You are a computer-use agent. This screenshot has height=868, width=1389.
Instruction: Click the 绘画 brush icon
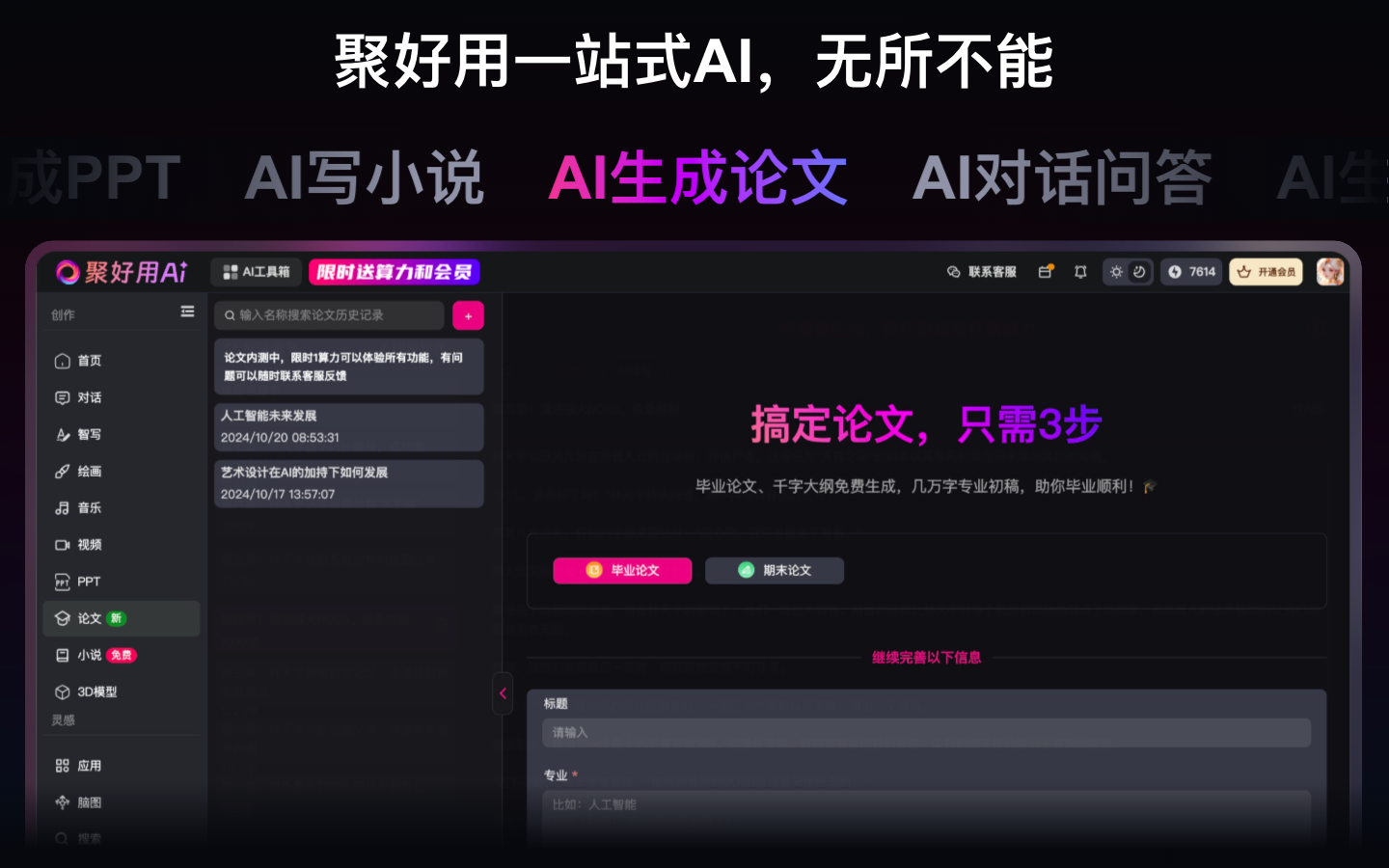coord(63,471)
